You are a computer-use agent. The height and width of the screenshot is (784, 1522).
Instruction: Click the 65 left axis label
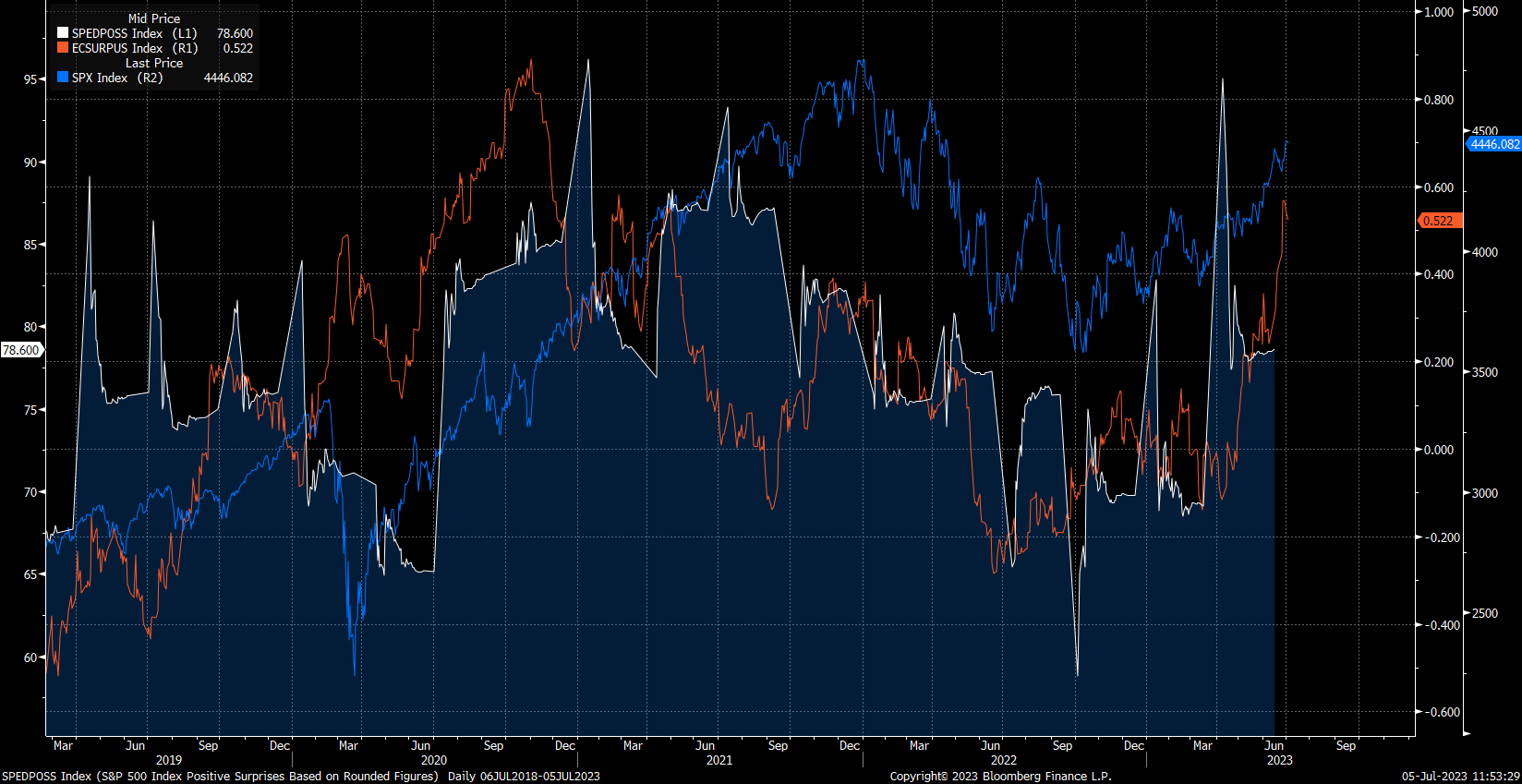(30, 574)
